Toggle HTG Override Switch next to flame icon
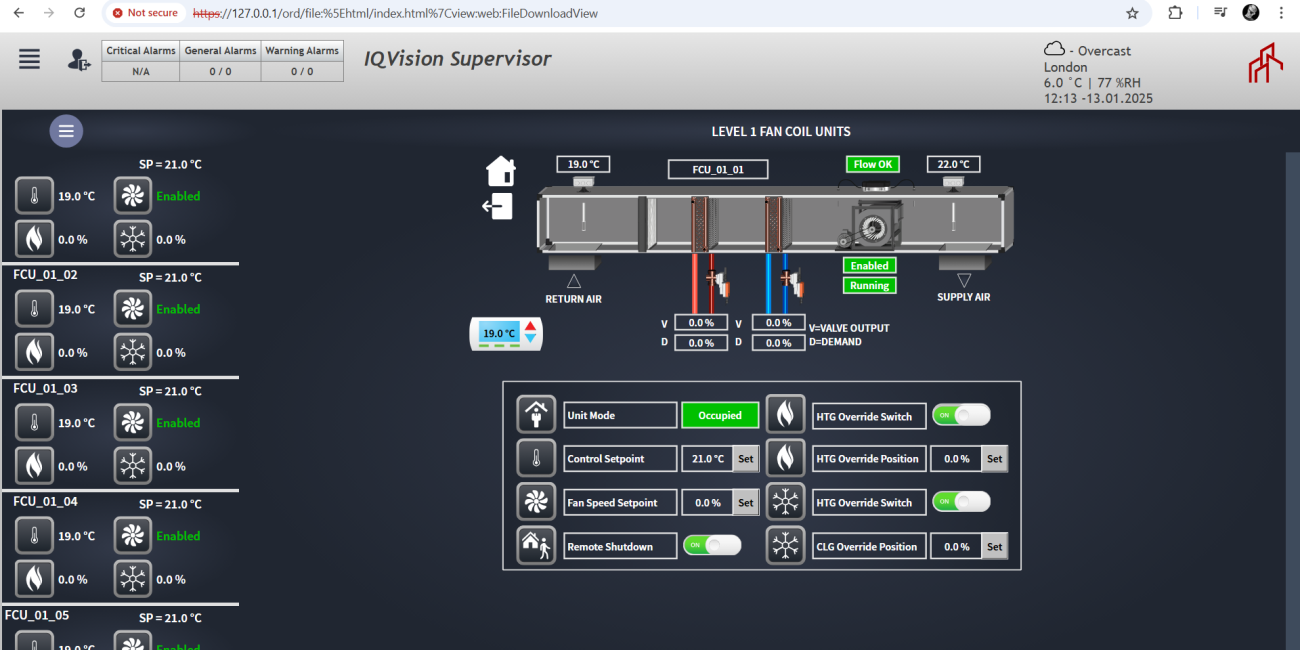This screenshot has width=1300, height=650. [961, 415]
